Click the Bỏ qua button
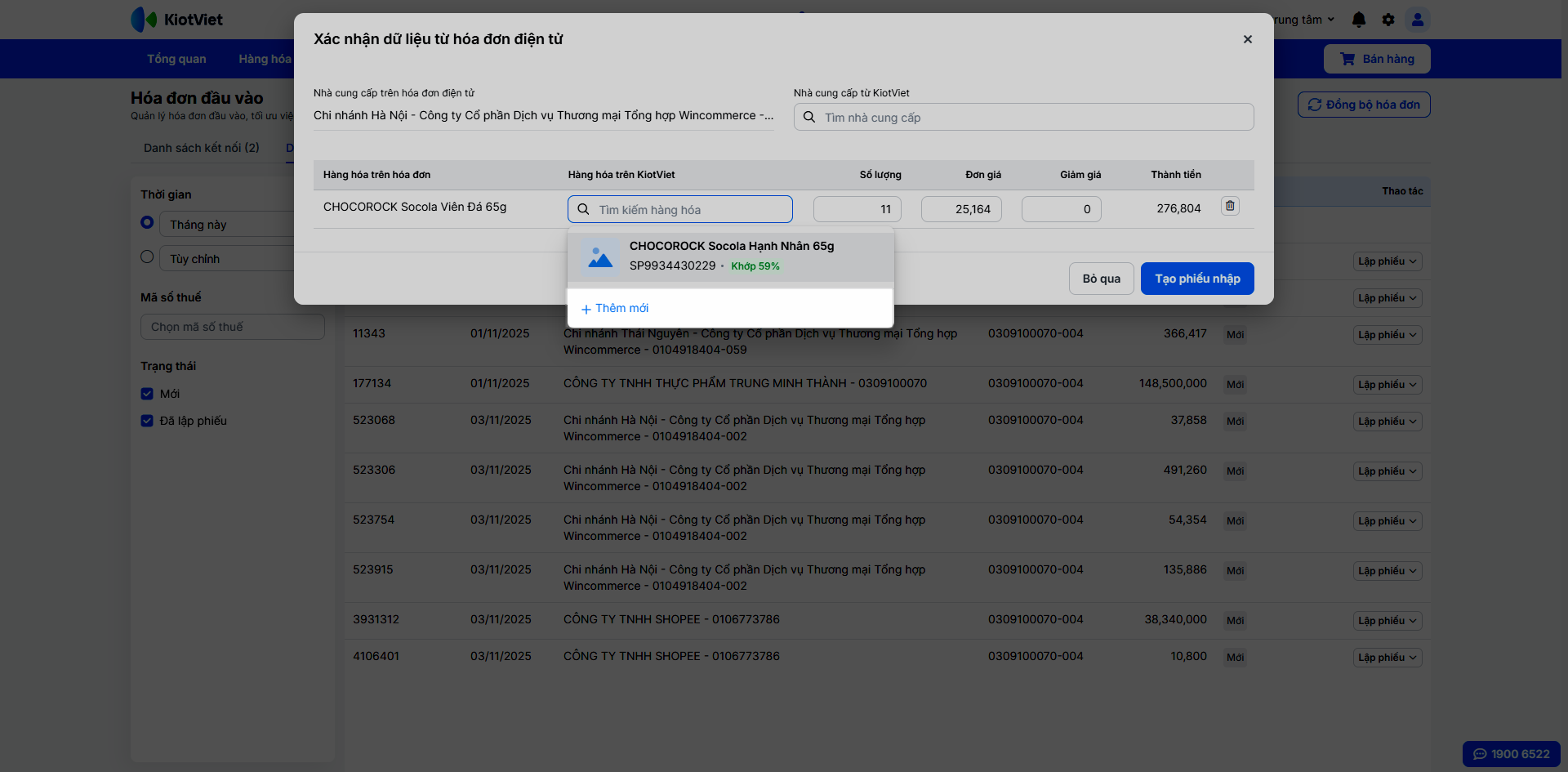The height and width of the screenshot is (772, 1568). coord(1102,279)
